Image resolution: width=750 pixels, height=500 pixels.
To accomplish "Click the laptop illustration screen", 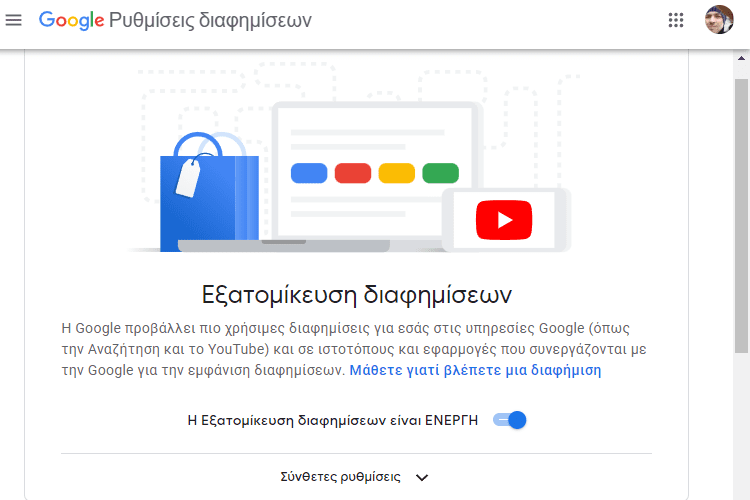I will (375, 172).
